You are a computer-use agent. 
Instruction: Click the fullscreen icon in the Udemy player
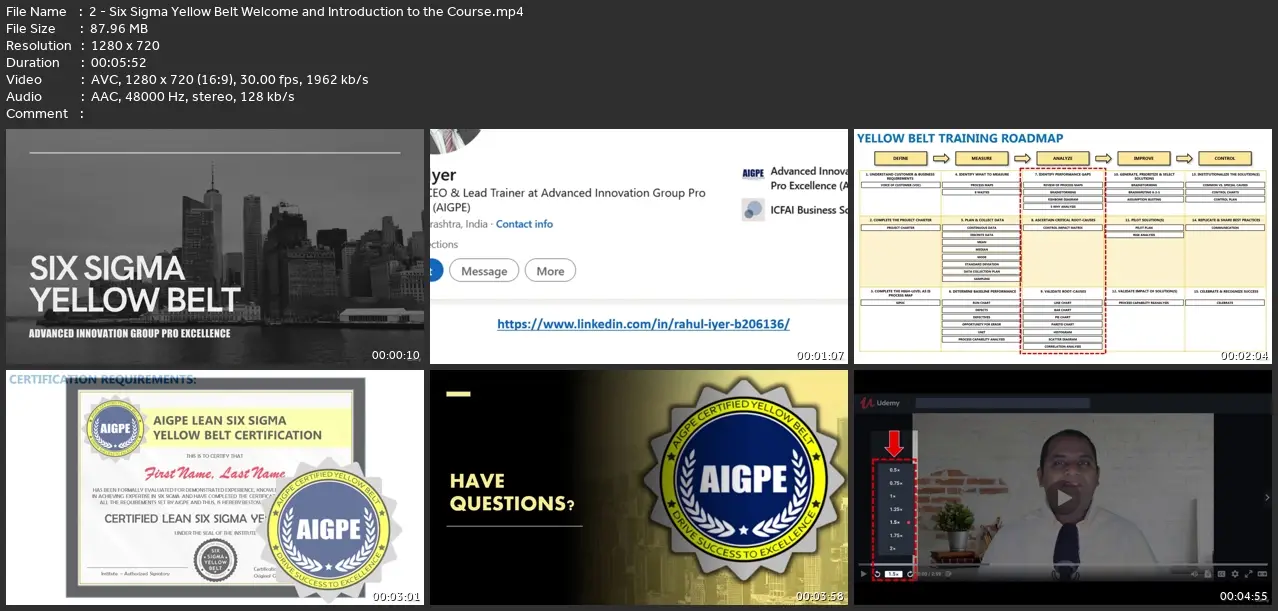click(1246, 574)
